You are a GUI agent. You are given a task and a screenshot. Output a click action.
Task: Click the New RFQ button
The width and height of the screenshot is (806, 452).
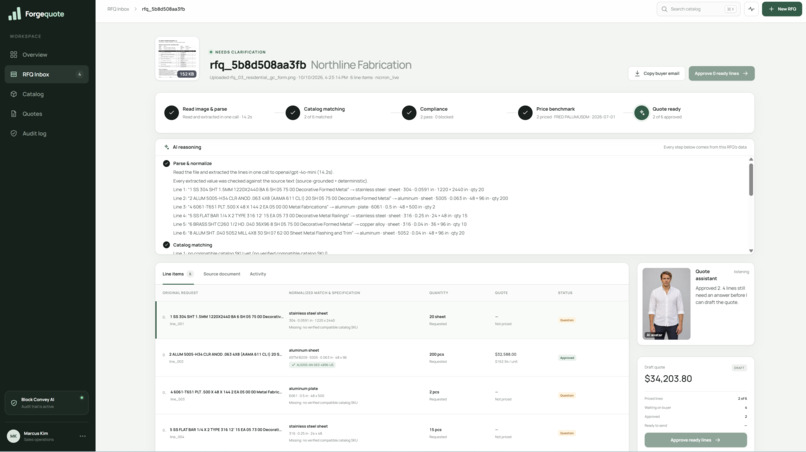(781, 9)
